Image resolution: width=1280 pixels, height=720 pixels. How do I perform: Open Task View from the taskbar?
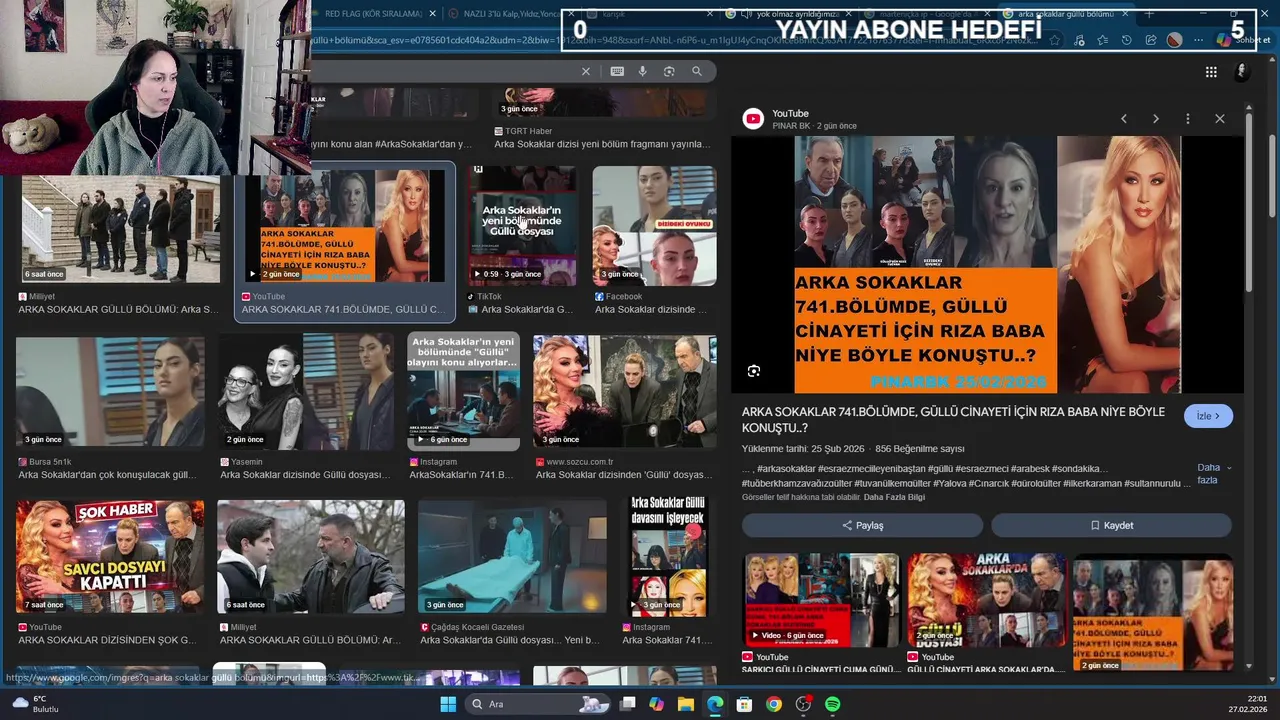(627, 704)
